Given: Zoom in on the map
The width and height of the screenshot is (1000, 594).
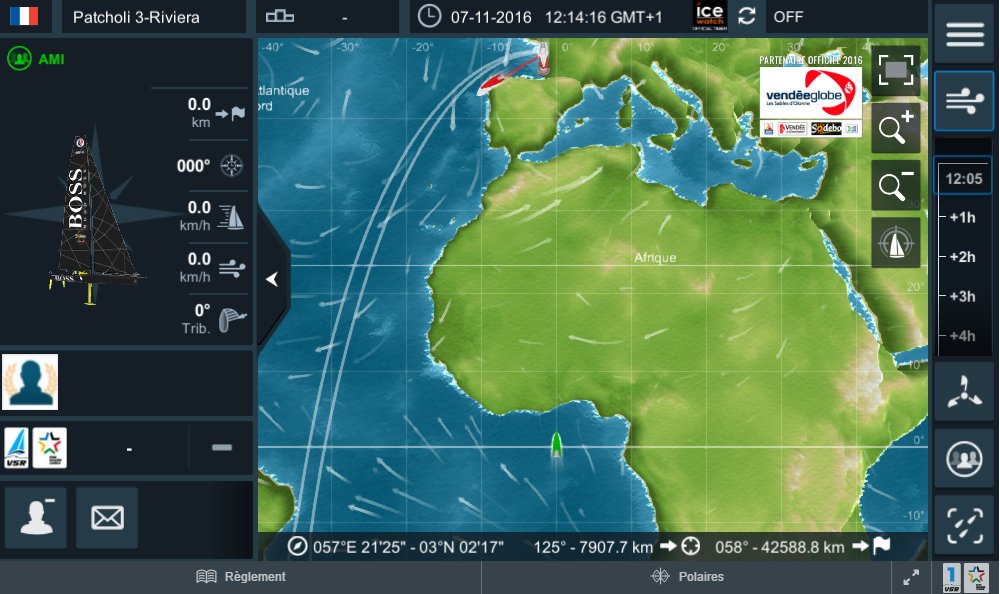Looking at the screenshot, I should [x=895, y=128].
